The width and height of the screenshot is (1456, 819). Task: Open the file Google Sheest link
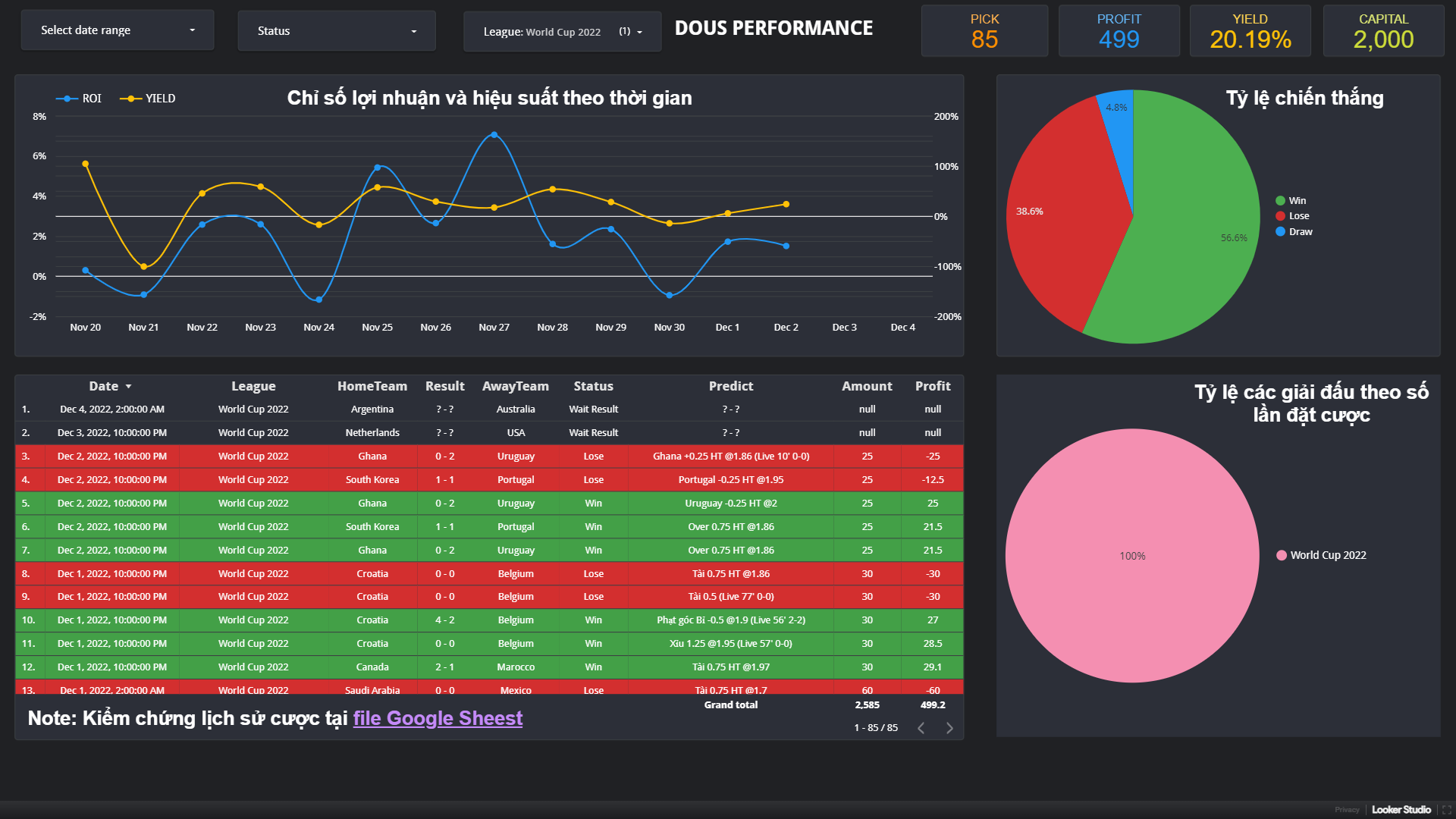click(x=438, y=718)
